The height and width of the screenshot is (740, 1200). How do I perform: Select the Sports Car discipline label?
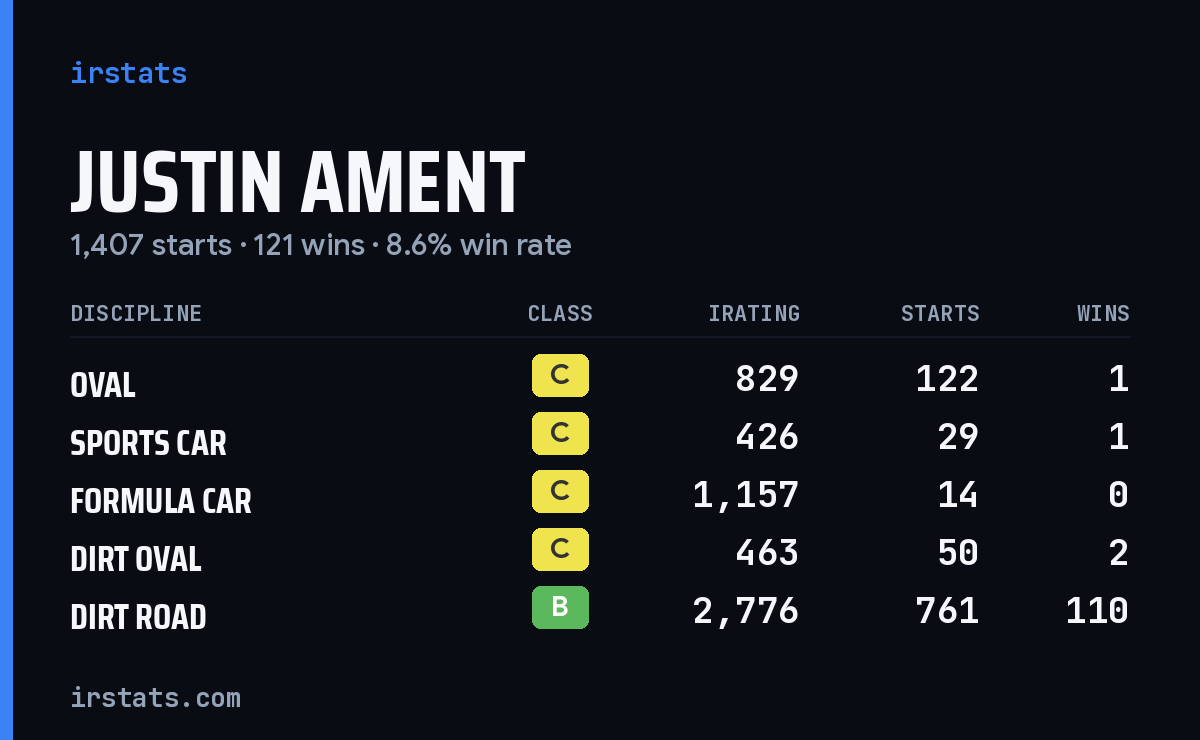[148, 443]
